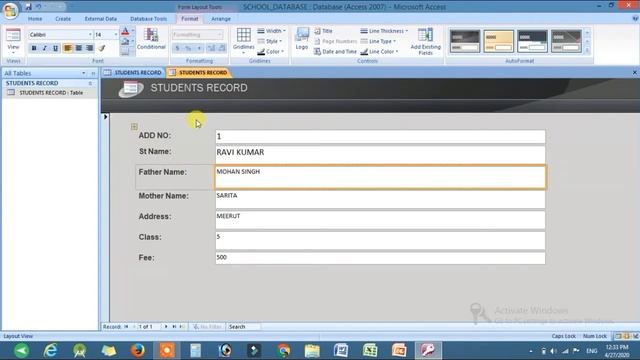Screen dimensions: 640x360
Task: Expand Line Thickness options
Action: point(384,31)
